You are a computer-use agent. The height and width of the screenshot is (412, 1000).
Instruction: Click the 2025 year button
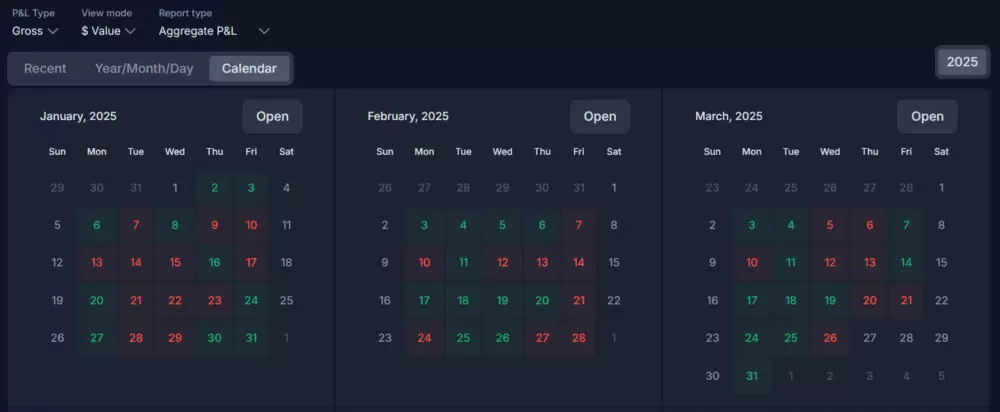click(x=961, y=62)
